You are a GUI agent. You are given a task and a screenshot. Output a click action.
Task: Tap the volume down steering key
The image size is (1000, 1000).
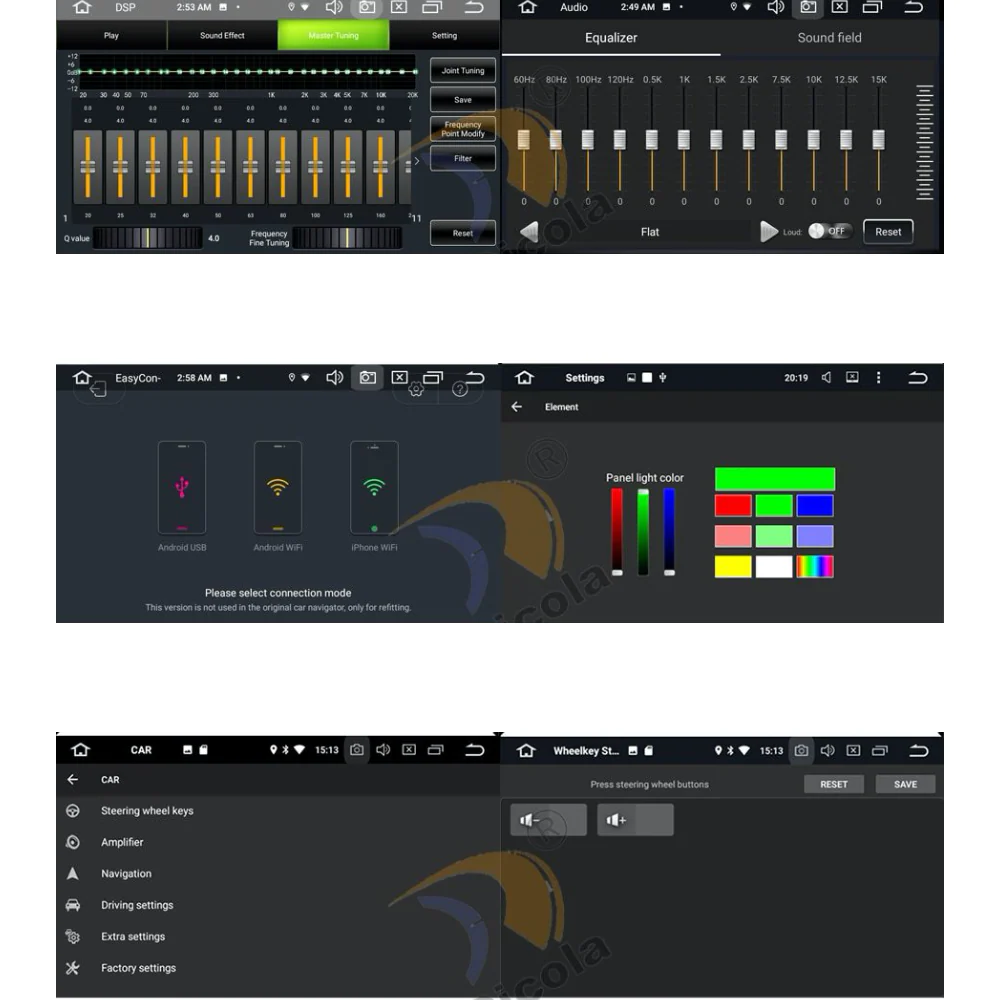[x=548, y=820]
